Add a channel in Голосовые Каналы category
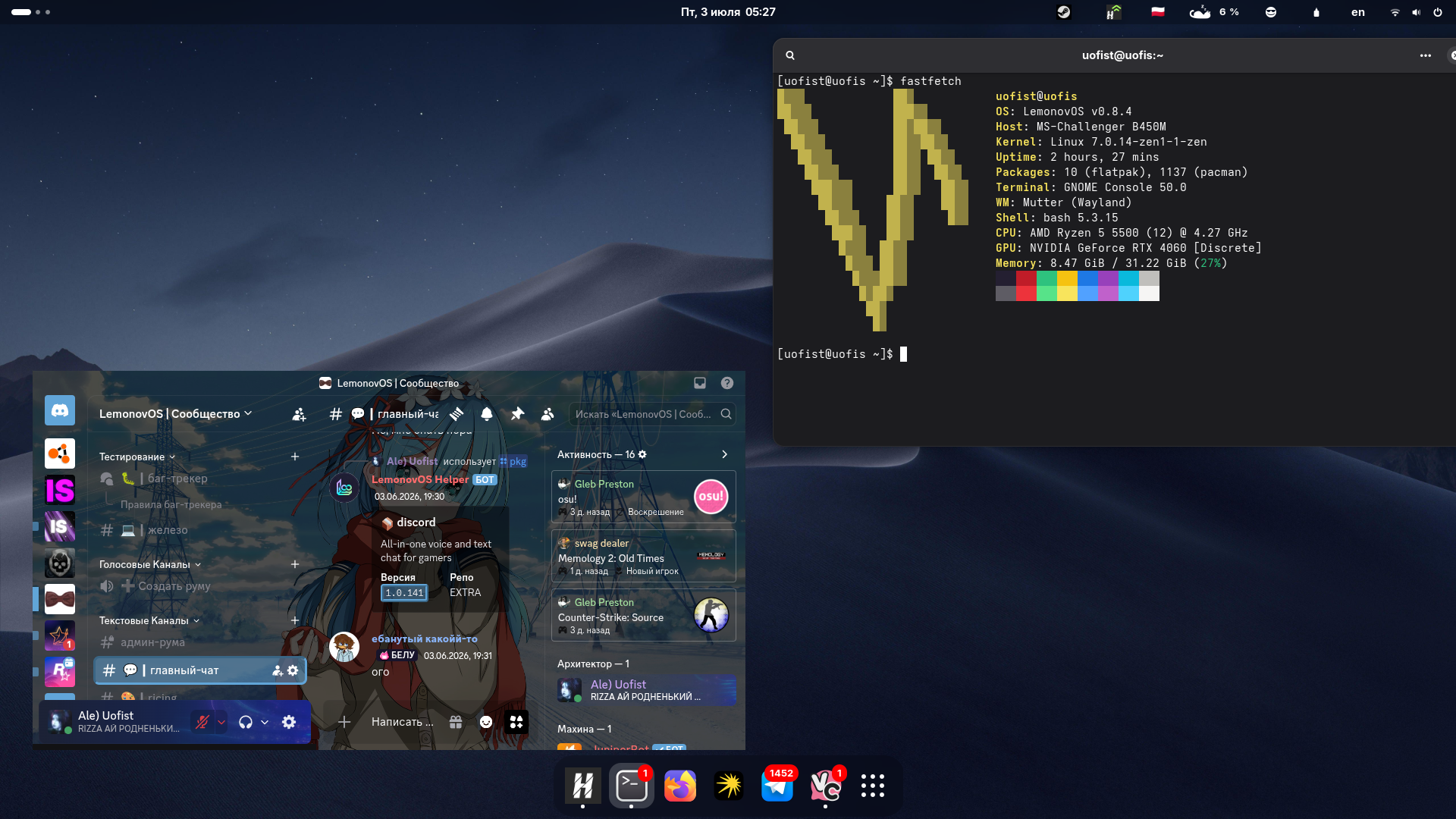The height and width of the screenshot is (819, 1456). (295, 564)
